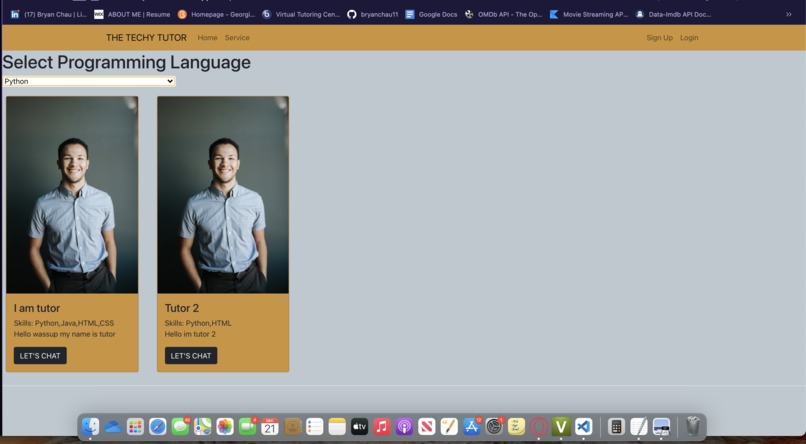806x444 pixels.
Task: Open Movie Streaming AP... bookmark
Action: [589, 14]
